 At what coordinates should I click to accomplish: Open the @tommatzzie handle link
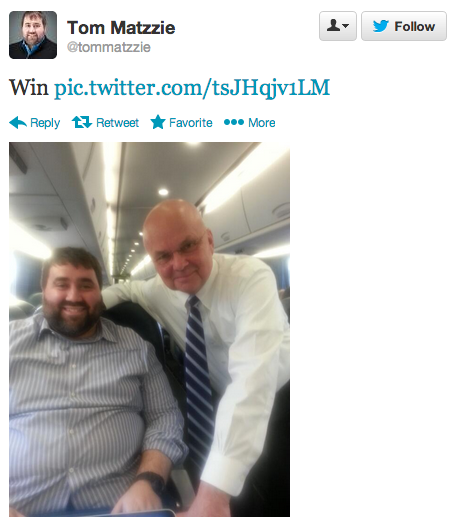(x=109, y=47)
